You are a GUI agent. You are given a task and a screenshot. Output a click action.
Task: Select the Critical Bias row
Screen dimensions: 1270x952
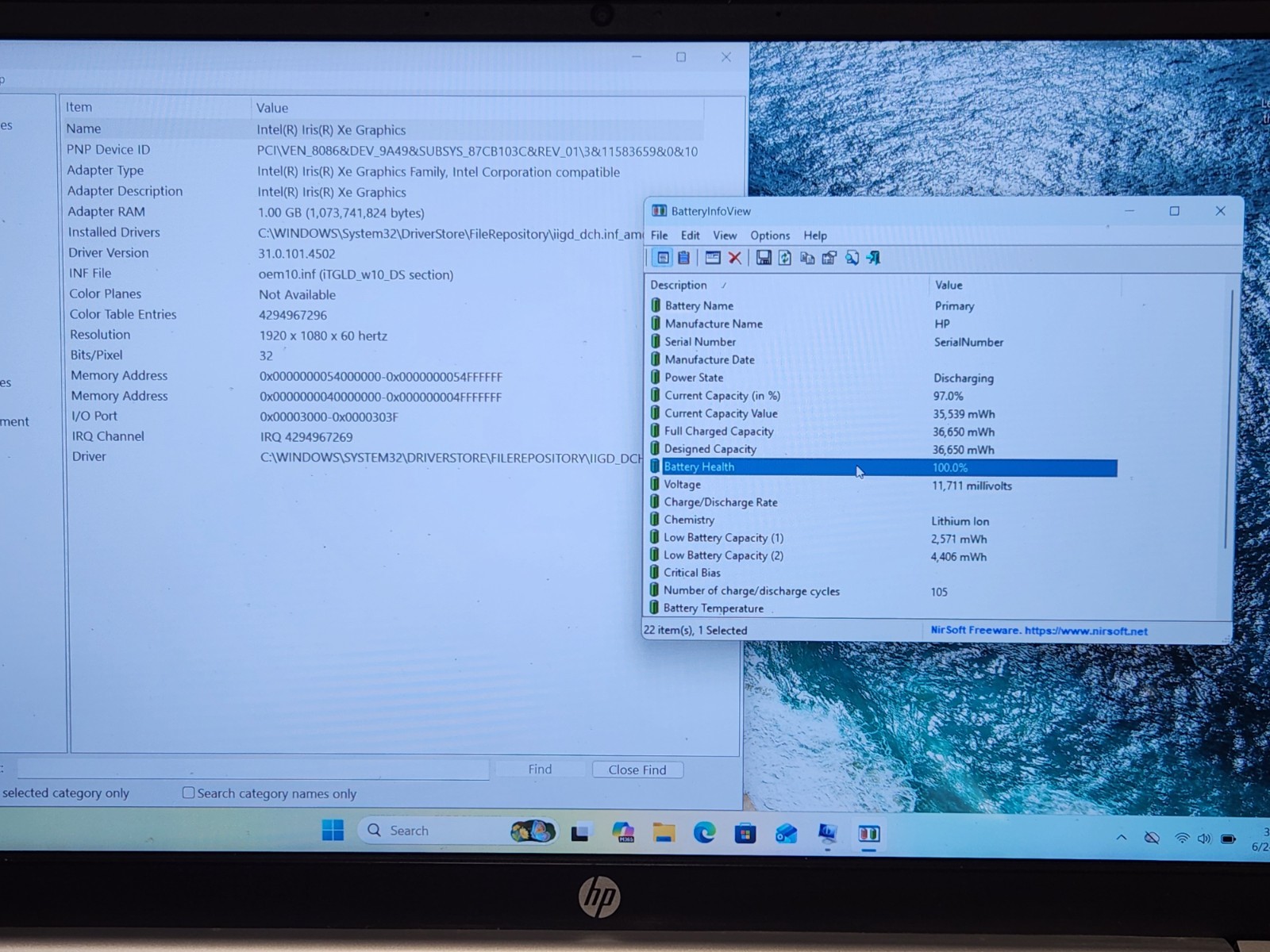click(883, 573)
